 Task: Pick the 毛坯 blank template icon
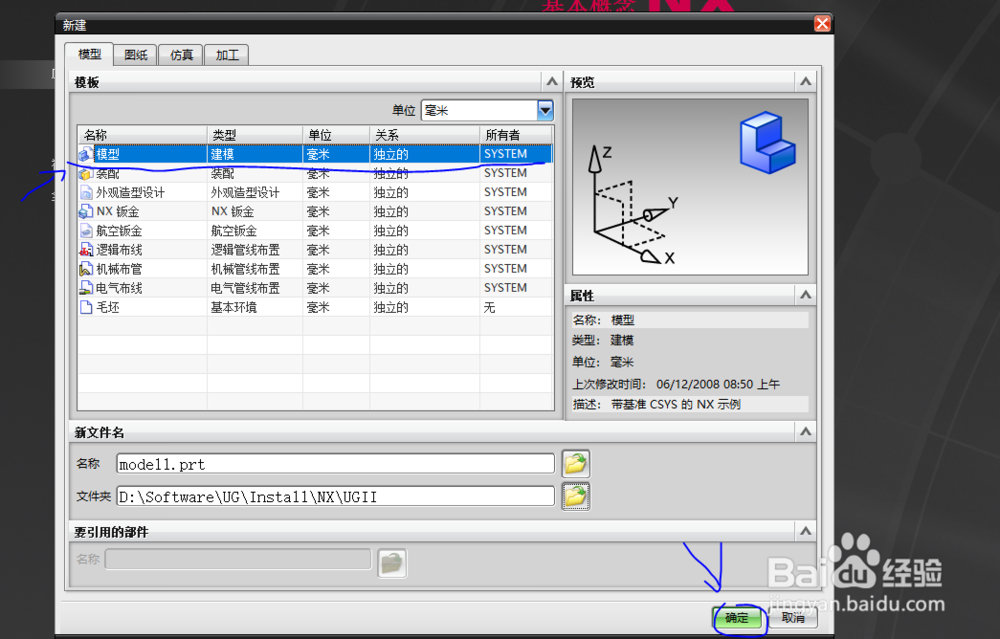pyautogui.click(x=85, y=307)
